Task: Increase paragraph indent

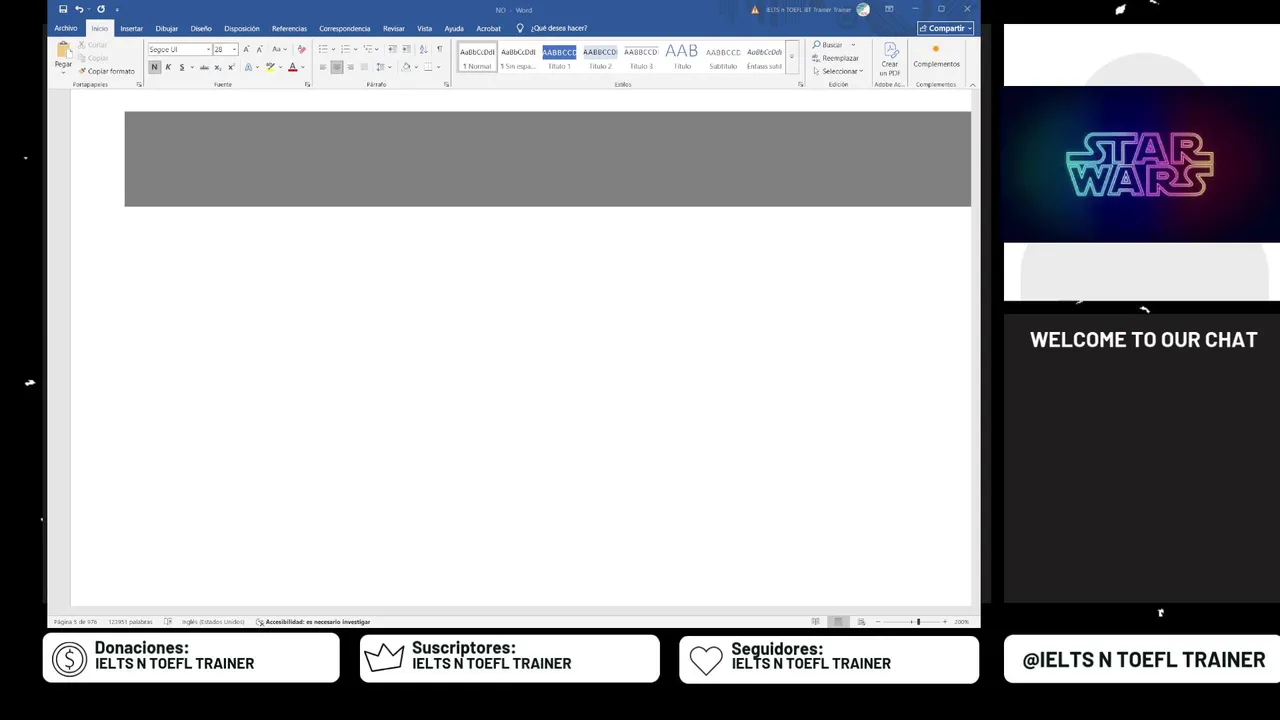Action: click(x=406, y=49)
